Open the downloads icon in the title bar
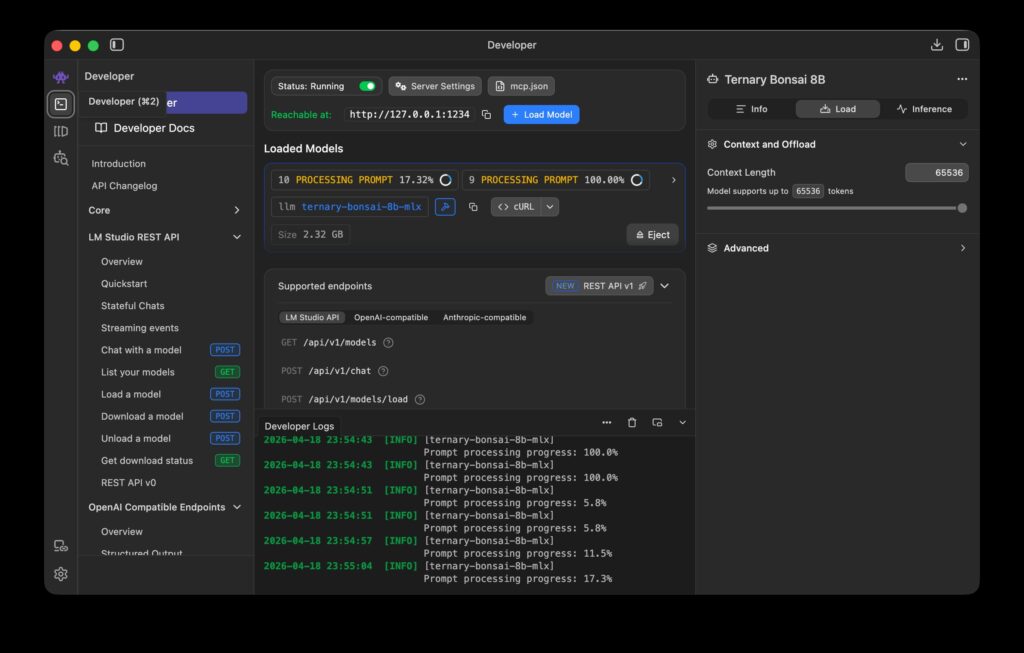1024x653 pixels. pos(936,45)
